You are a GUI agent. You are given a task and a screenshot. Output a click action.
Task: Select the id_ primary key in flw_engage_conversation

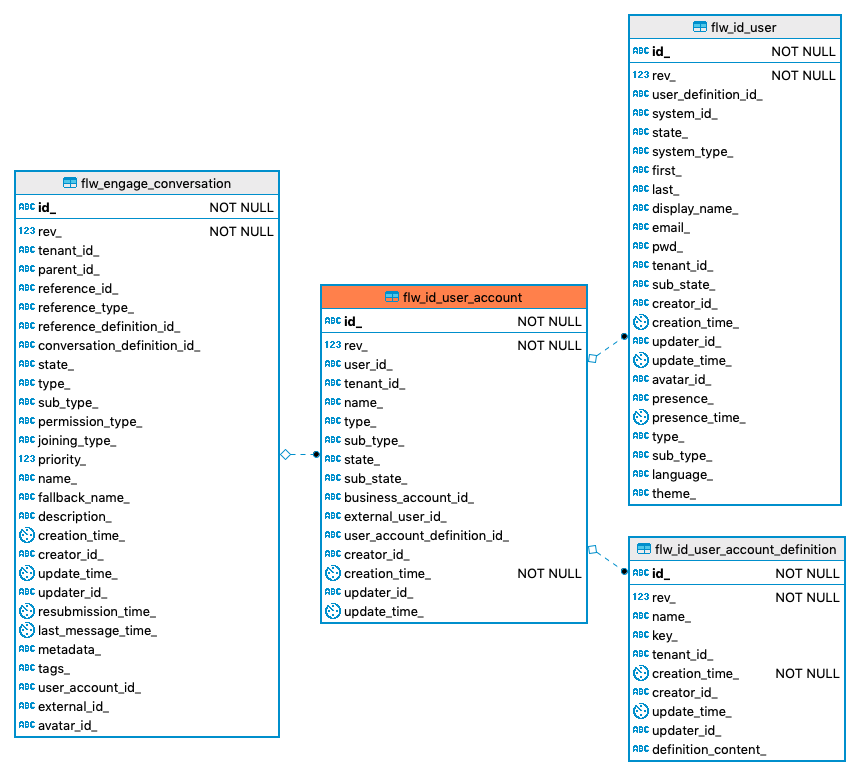pos(47,208)
